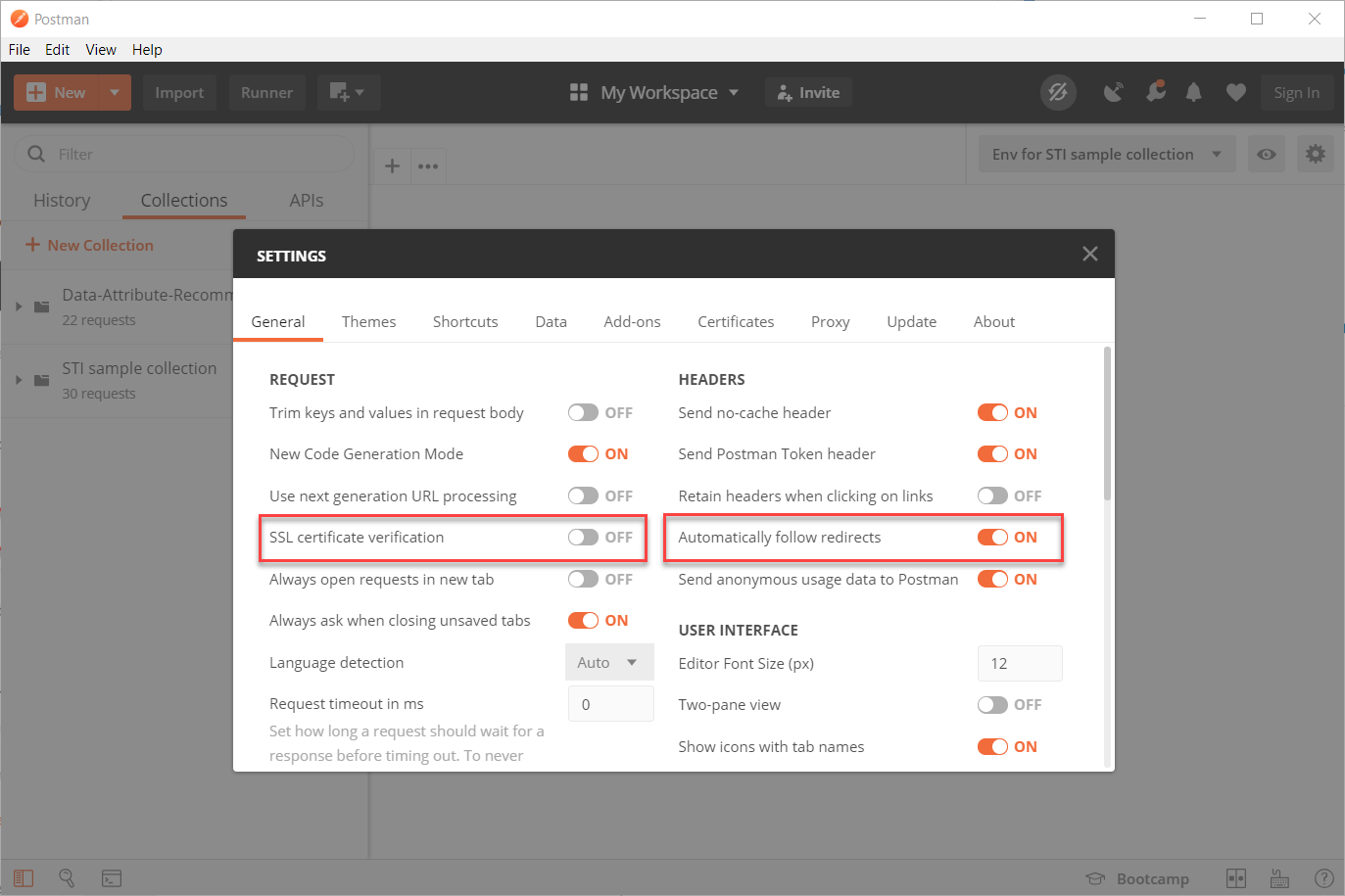Click the STI sample collection folder icon
This screenshot has height=896, width=1345.
point(41,380)
